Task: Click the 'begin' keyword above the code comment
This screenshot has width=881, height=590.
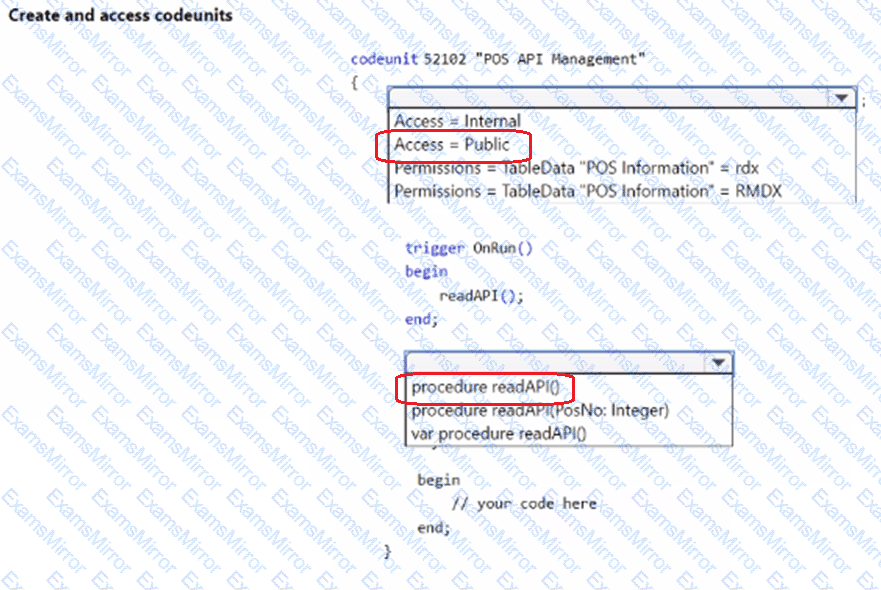Action: click(x=439, y=480)
